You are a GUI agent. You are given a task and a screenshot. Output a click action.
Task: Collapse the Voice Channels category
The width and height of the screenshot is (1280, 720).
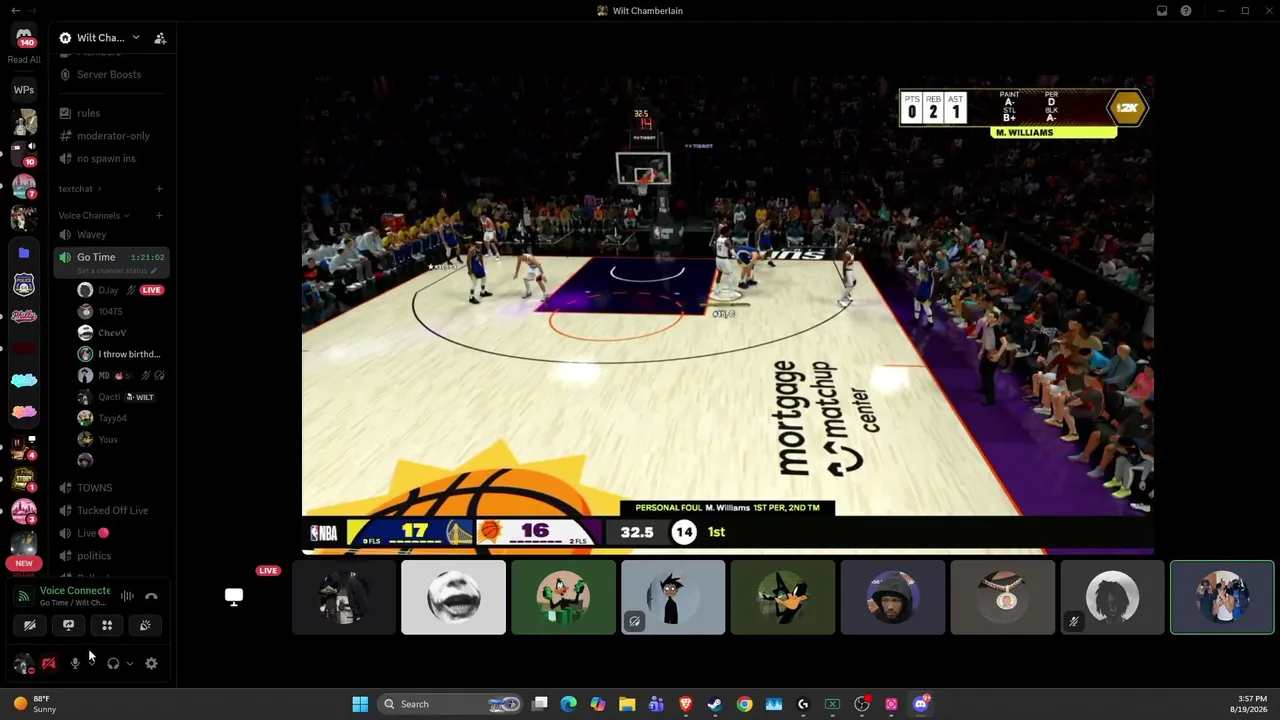pos(94,215)
